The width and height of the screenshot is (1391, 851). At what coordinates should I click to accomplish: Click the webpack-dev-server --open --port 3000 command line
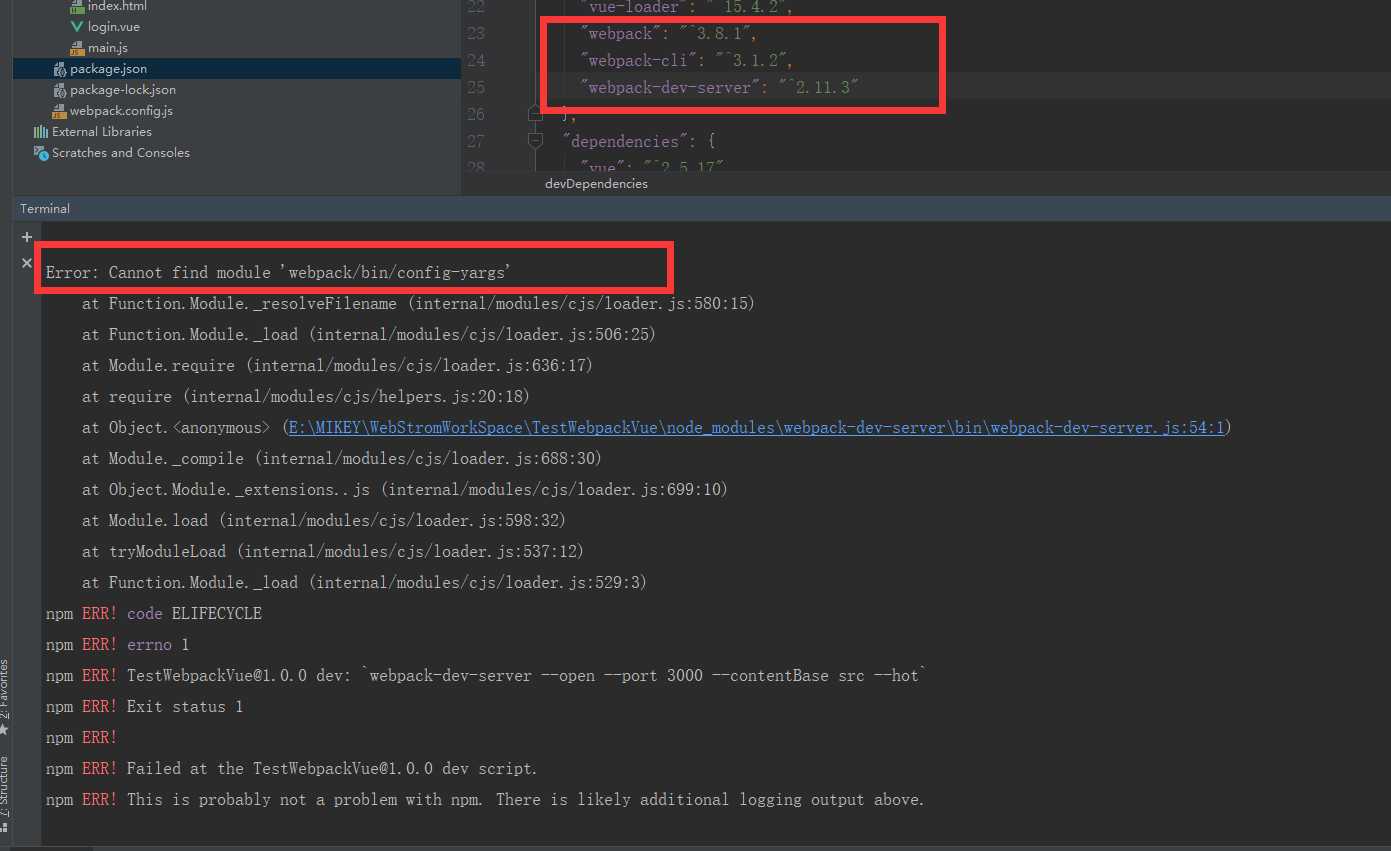[x=486, y=676]
